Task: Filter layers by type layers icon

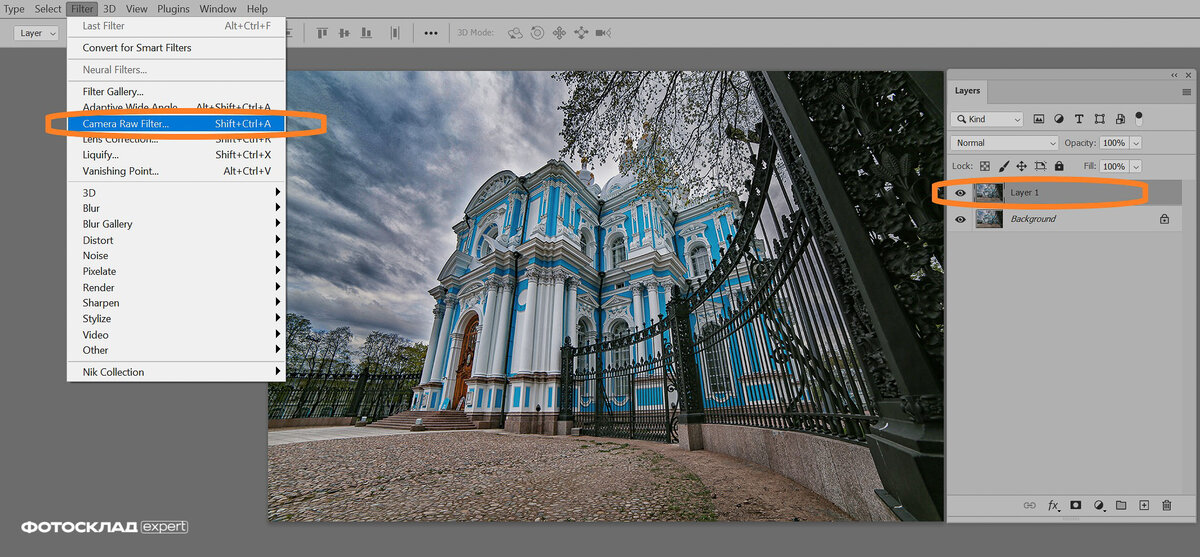Action: coord(1080,119)
